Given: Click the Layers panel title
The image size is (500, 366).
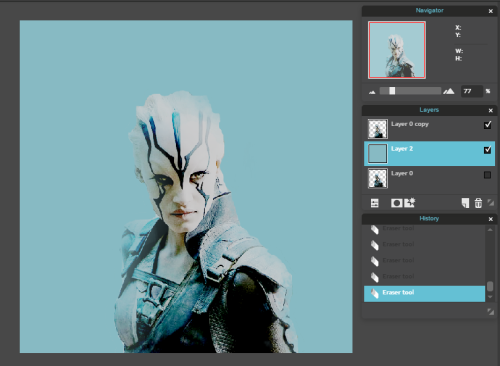Looking at the screenshot, I should pos(429,110).
